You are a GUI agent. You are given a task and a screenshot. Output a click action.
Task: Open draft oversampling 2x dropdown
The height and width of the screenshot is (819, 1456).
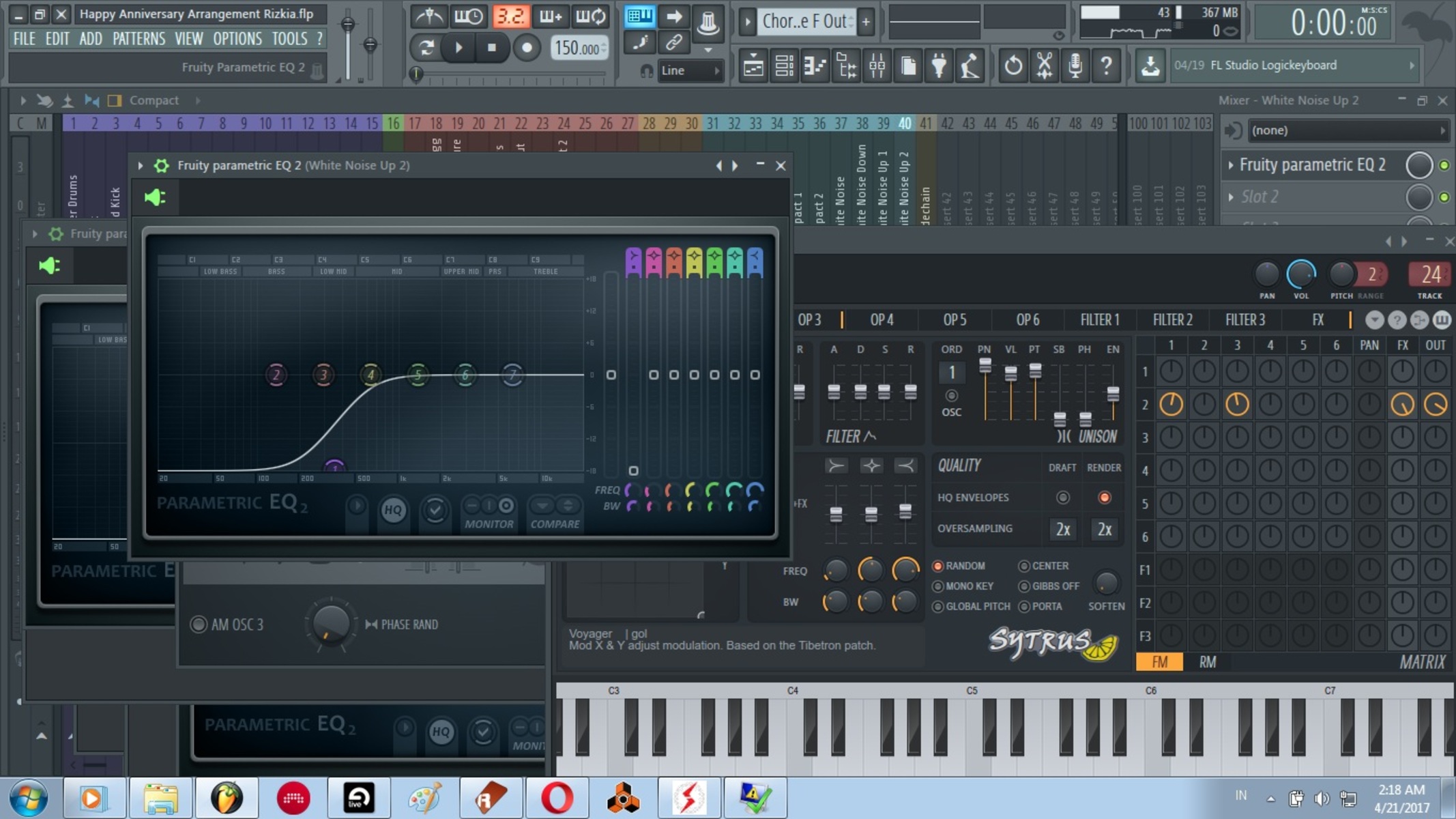[1063, 529]
